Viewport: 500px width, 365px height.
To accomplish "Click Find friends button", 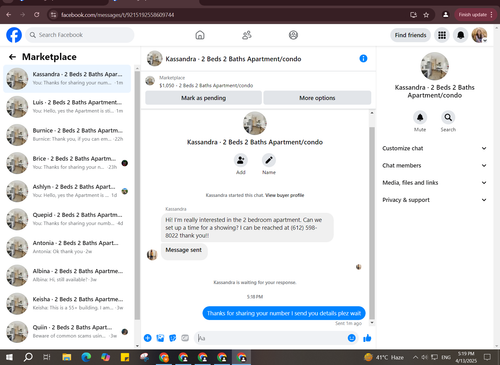I will (410, 35).
